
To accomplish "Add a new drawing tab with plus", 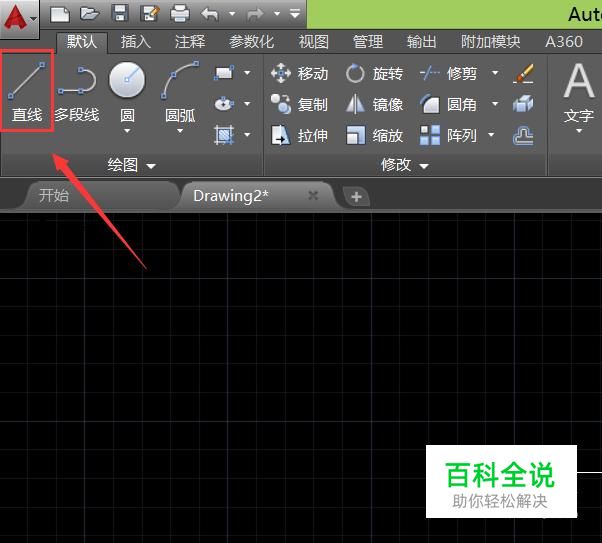I will point(356,197).
